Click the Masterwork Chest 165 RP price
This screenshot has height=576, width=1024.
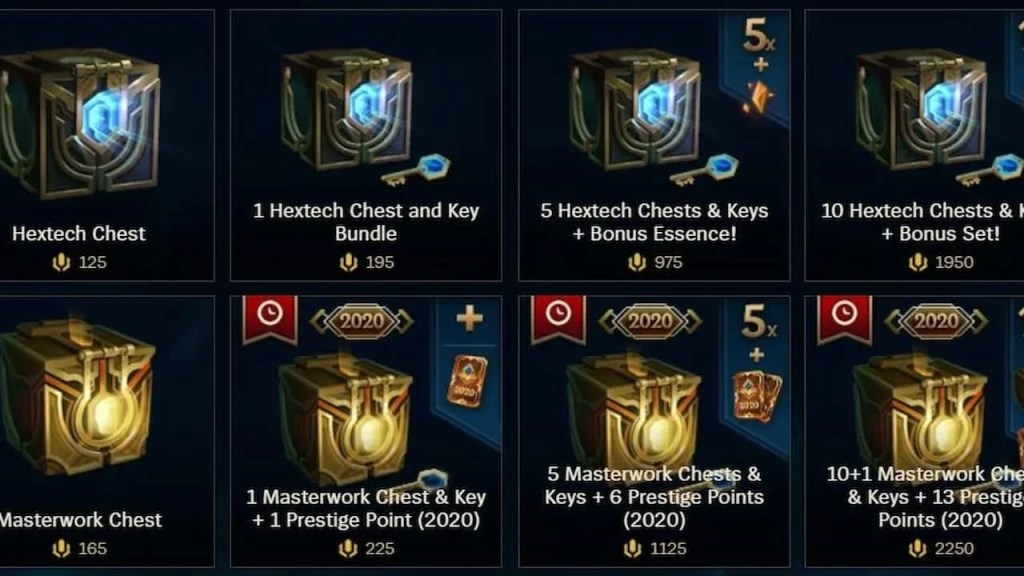pyautogui.click(x=80, y=549)
